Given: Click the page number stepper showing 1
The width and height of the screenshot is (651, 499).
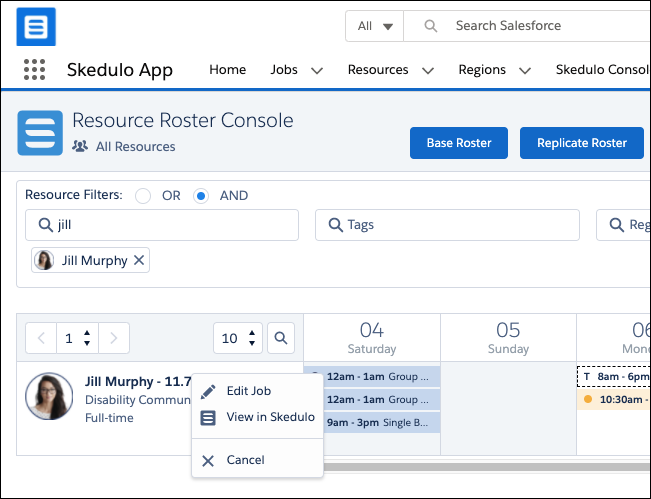Looking at the screenshot, I should 77,338.
